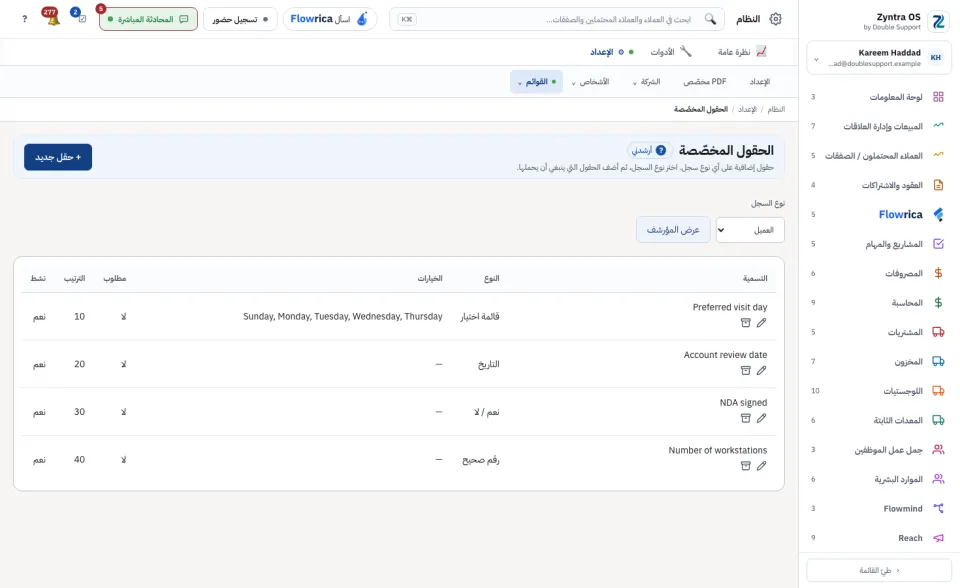Viewport: 960px width, 588px height.
Task: Open اللوجستيات logistics in sidebar
Action: (x=878, y=391)
